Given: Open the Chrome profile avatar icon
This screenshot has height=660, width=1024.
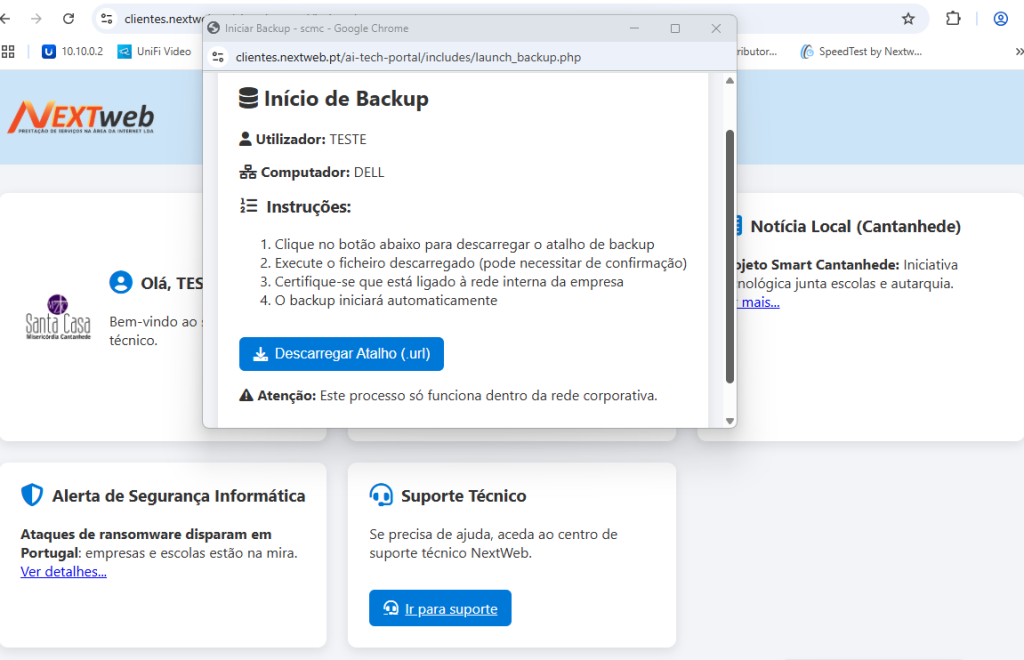Looking at the screenshot, I should pos(1000,18).
